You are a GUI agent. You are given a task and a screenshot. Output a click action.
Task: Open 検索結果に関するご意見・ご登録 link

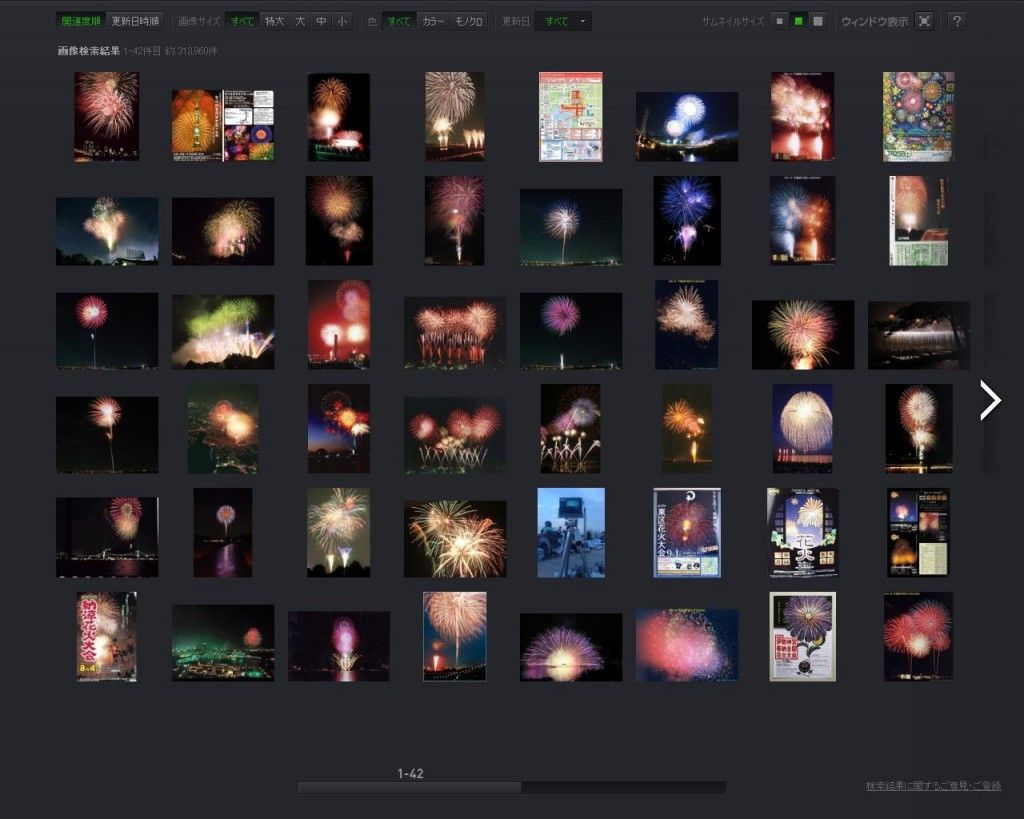tap(933, 786)
